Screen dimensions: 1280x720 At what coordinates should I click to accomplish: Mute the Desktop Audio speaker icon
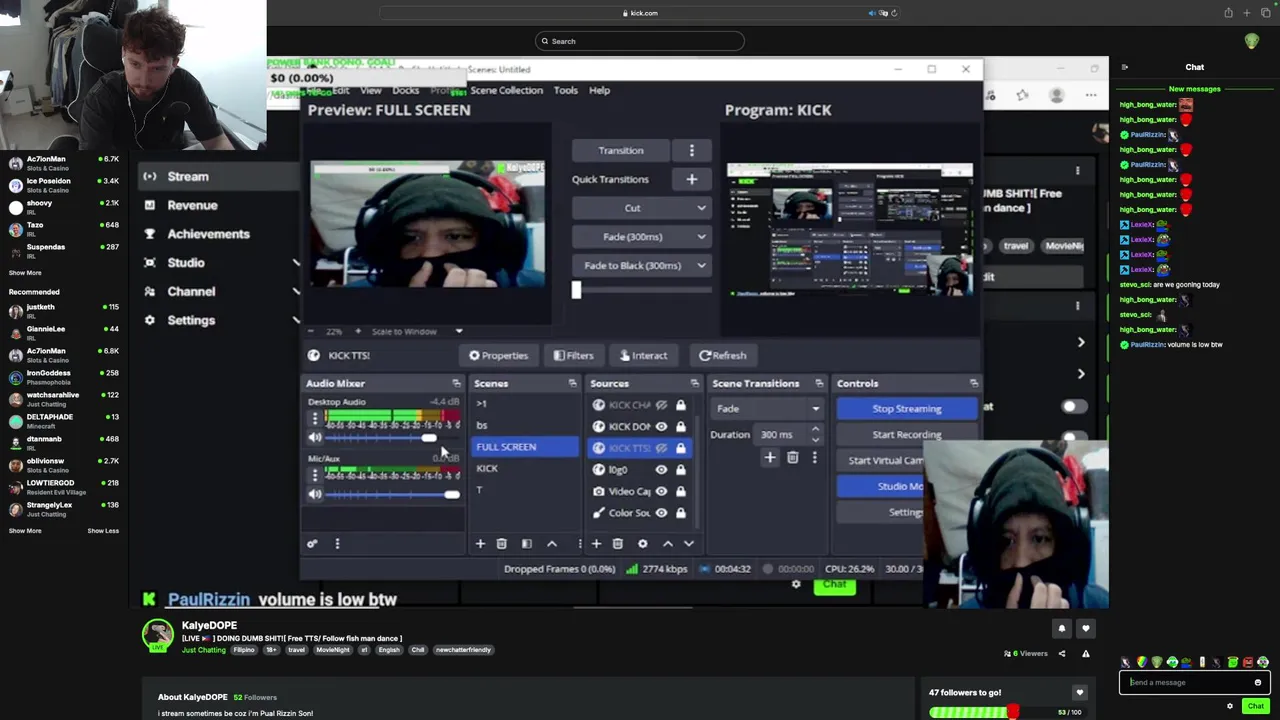[x=315, y=438]
